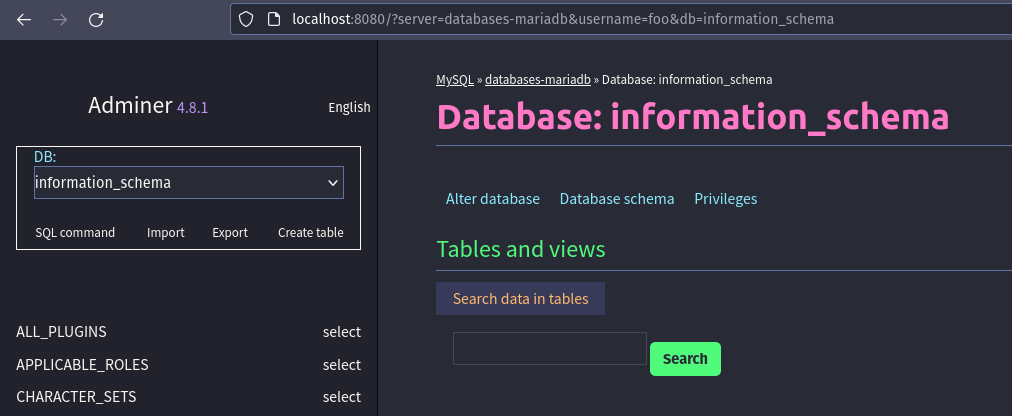Open the DB selection dropdown
1012x416 pixels.
(189, 183)
